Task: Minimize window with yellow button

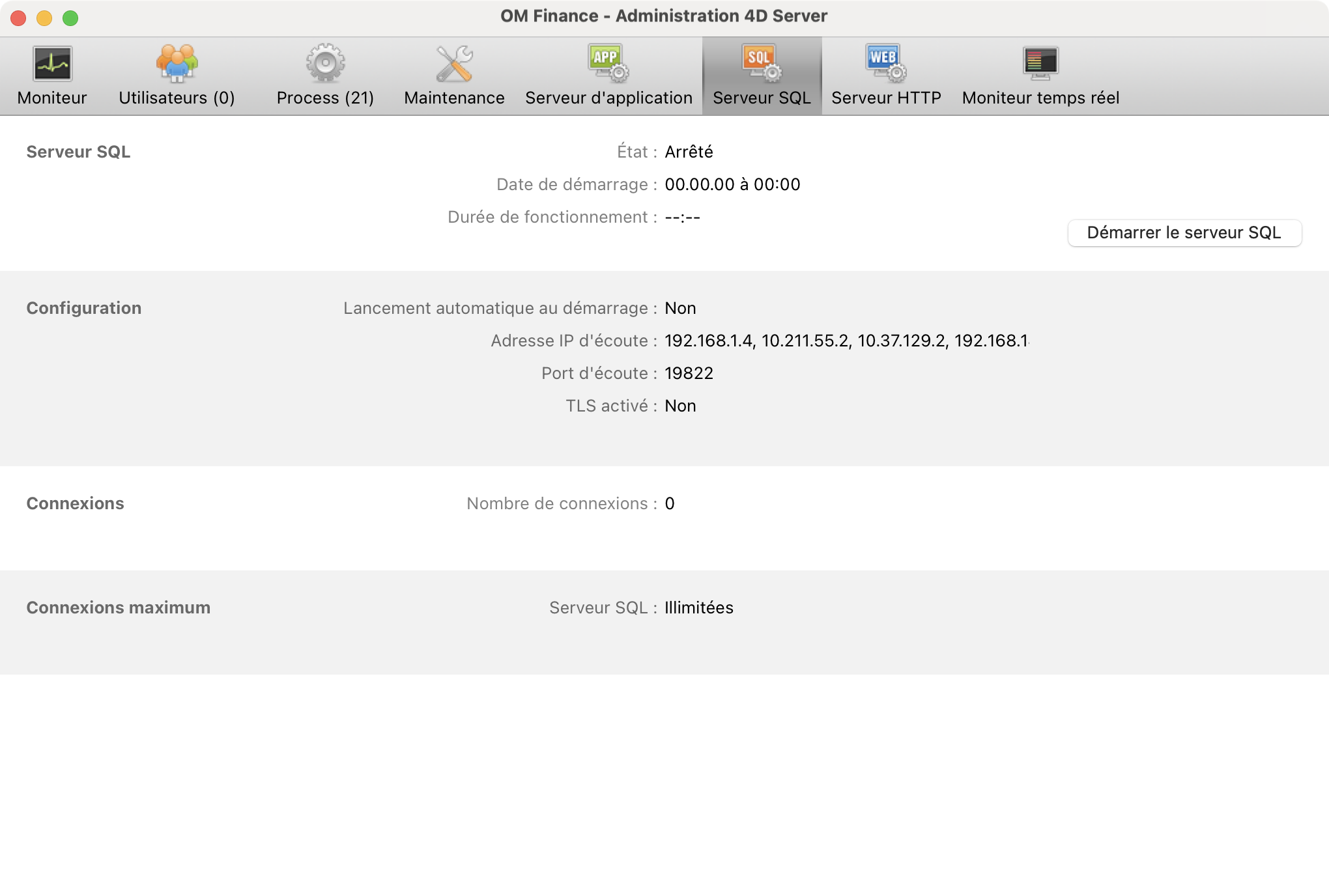Action: [44, 18]
